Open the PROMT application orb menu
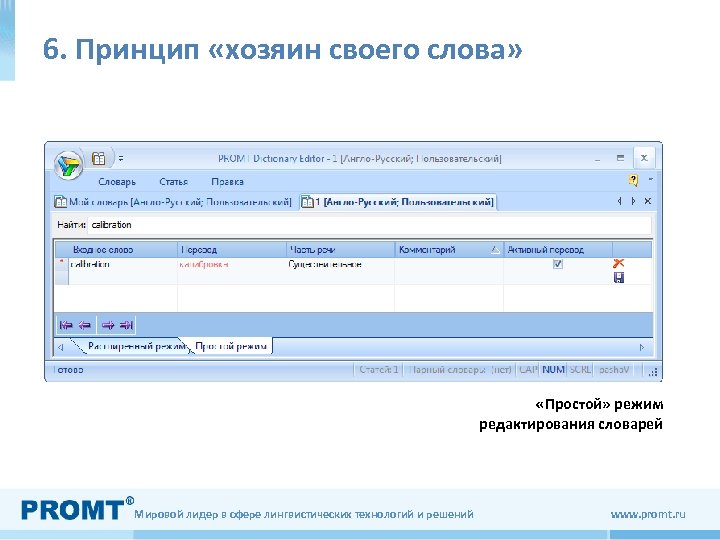 68,165
